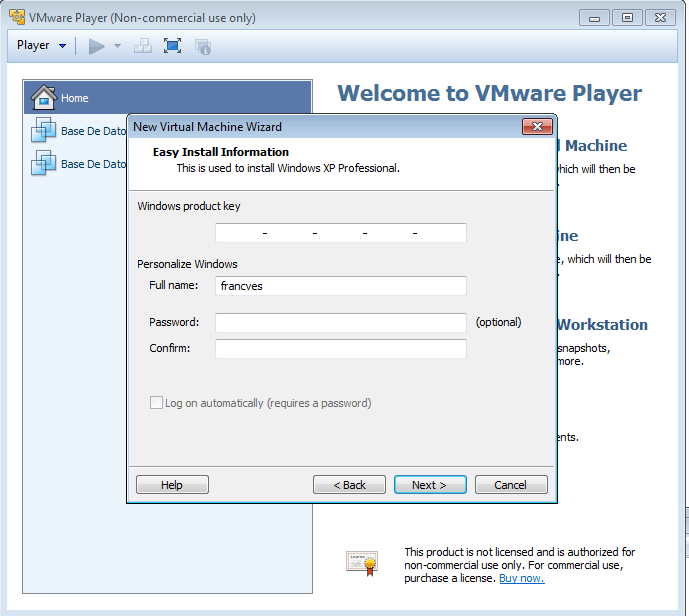Open the Buy now link

pos(522,578)
